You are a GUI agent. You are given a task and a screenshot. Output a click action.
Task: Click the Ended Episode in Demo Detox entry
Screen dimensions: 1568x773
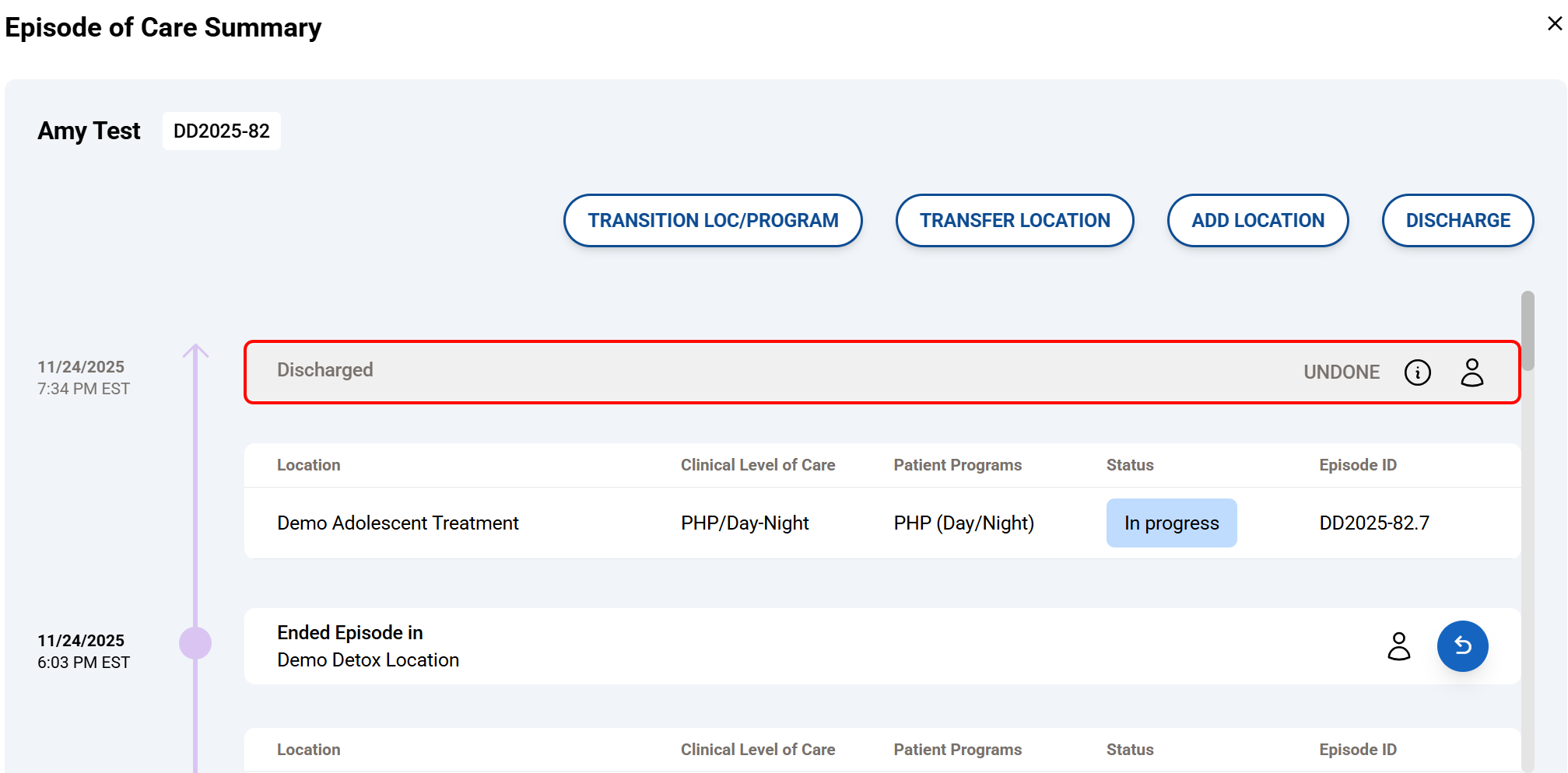(x=367, y=646)
